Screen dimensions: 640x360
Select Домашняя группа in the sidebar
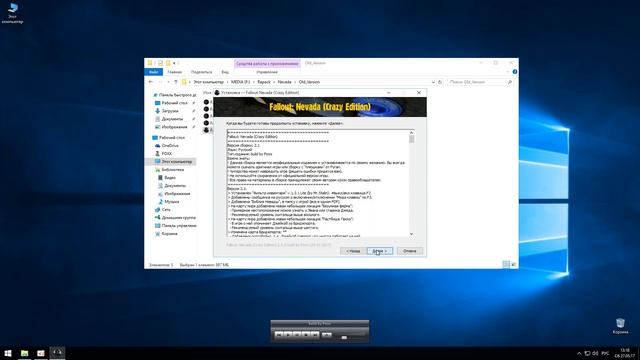[x=176, y=218]
